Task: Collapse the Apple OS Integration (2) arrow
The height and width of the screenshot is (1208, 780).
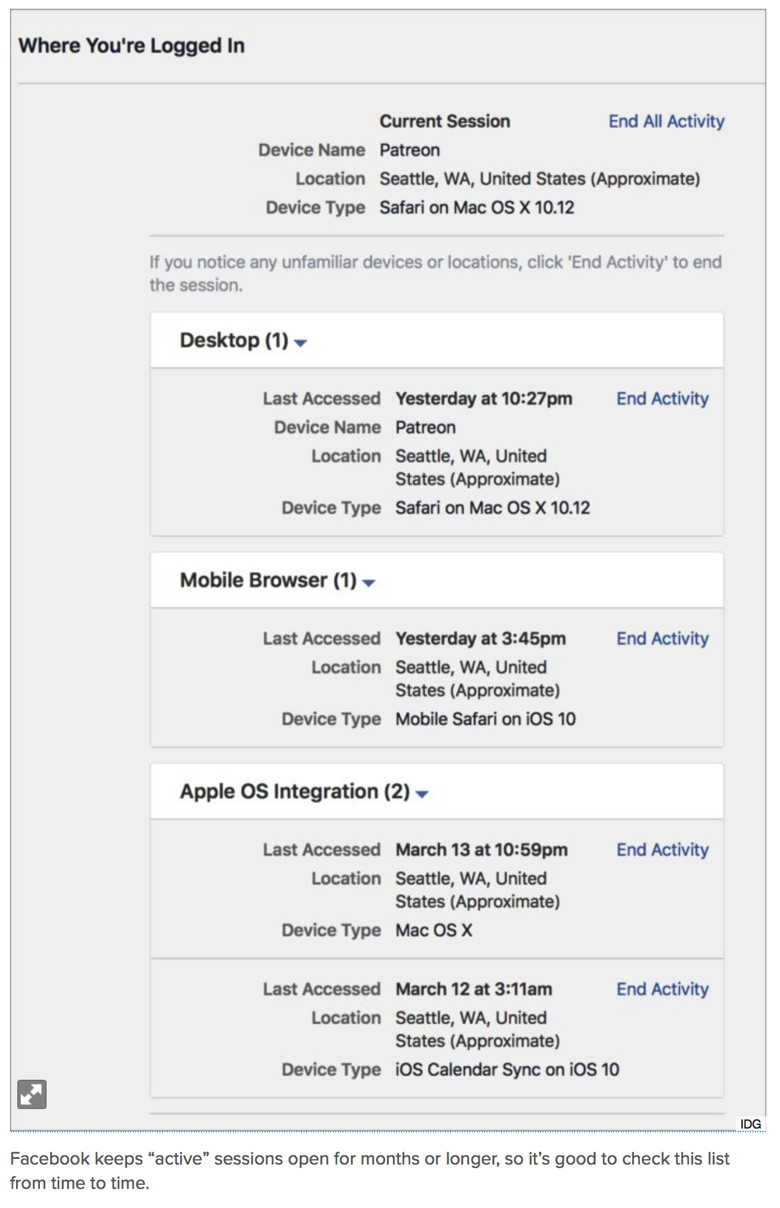Action: pos(422,793)
